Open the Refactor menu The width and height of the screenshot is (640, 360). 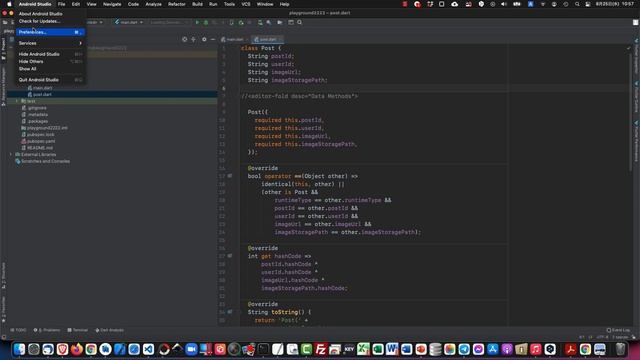point(177,4)
